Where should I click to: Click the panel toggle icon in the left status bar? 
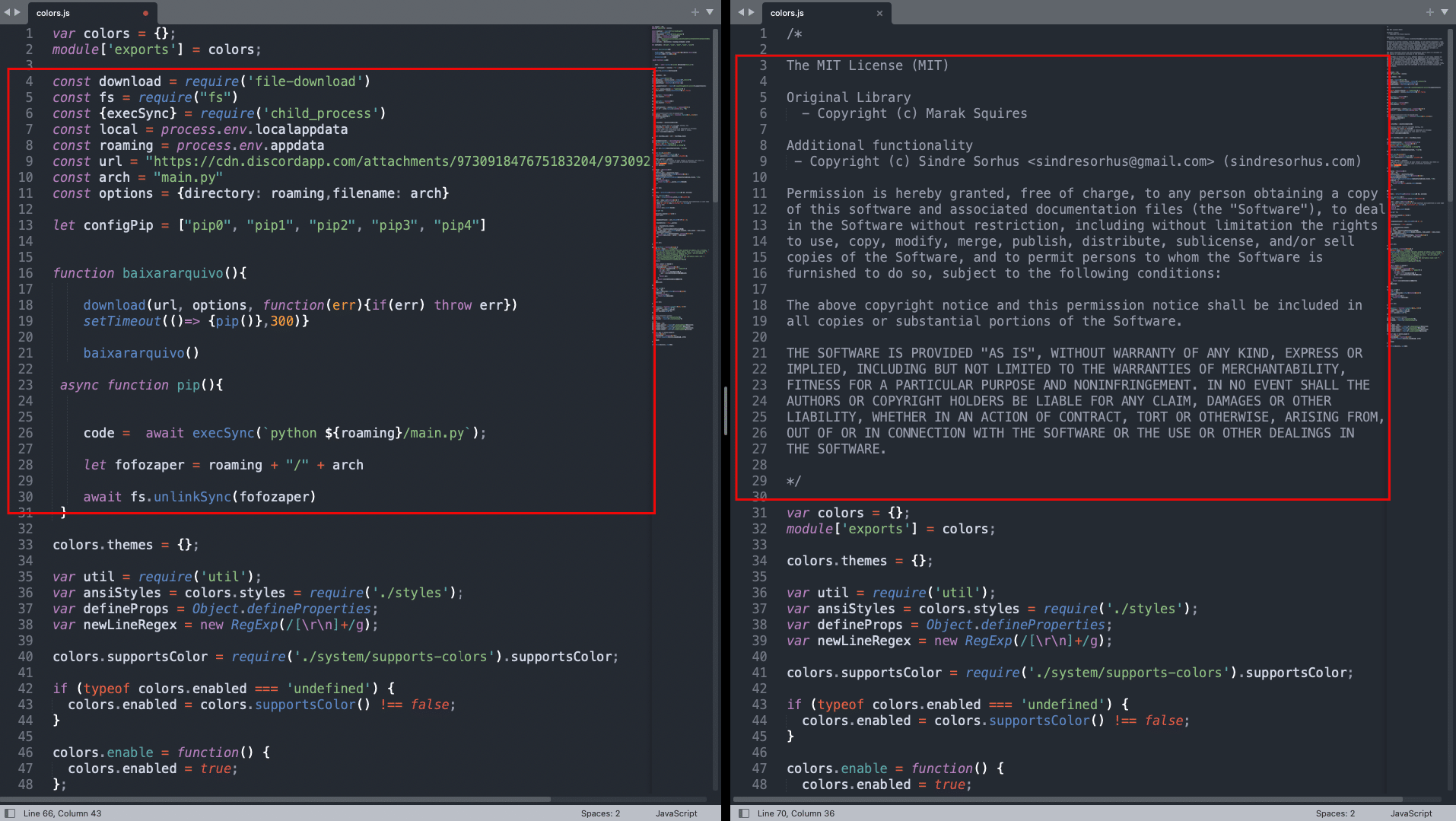click(x=9, y=813)
